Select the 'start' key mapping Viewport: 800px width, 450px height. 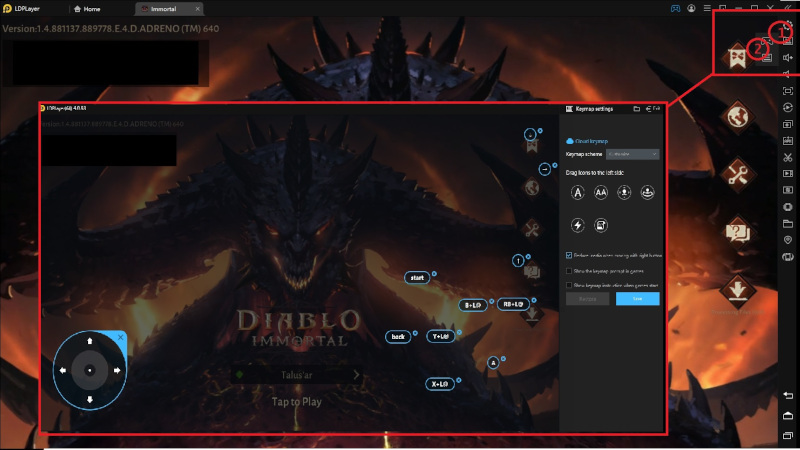pos(417,278)
